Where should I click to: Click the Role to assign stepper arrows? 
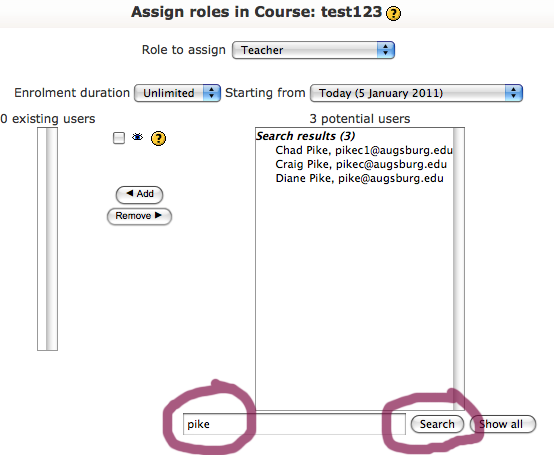point(385,50)
